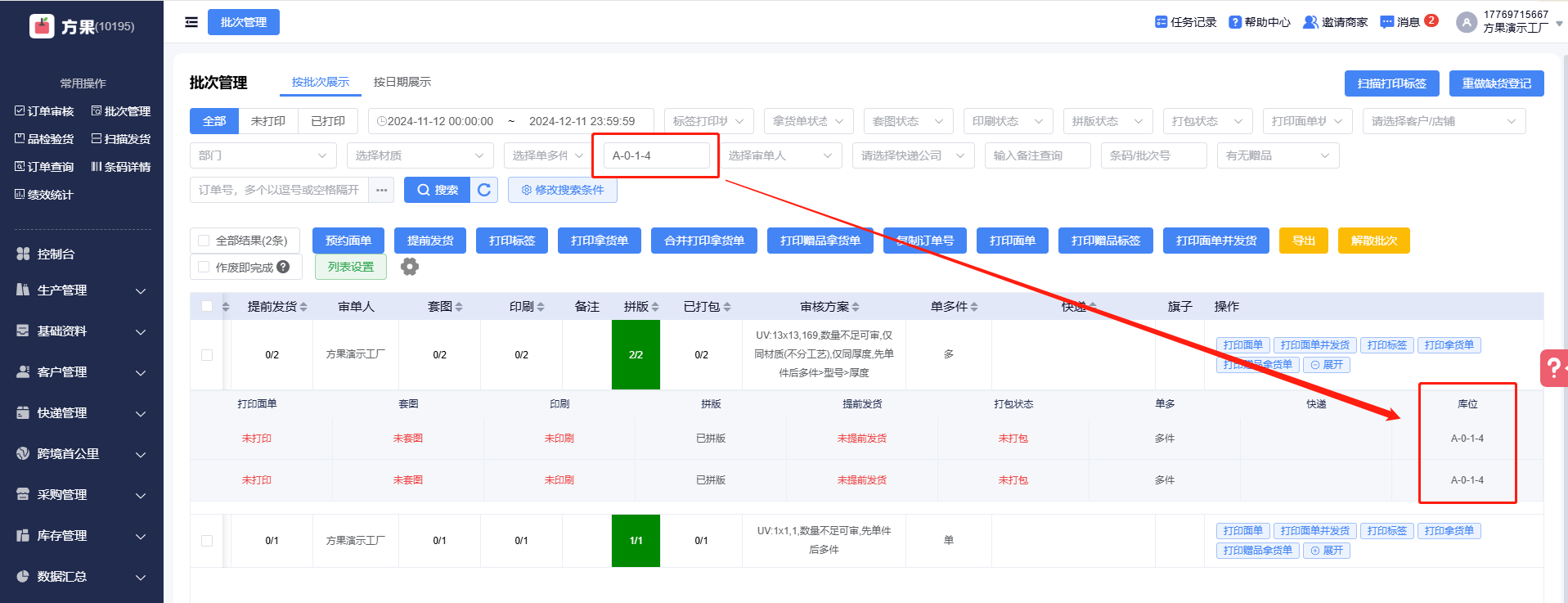Open the 标签打印状态 dropdown
1568x603 pixels.
click(x=709, y=121)
